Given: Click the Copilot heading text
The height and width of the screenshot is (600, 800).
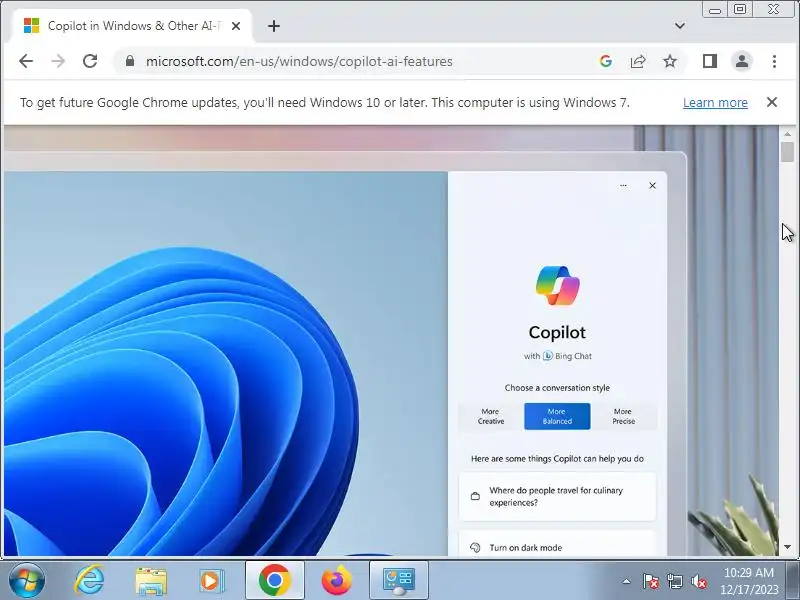Looking at the screenshot, I should coord(557,332).
